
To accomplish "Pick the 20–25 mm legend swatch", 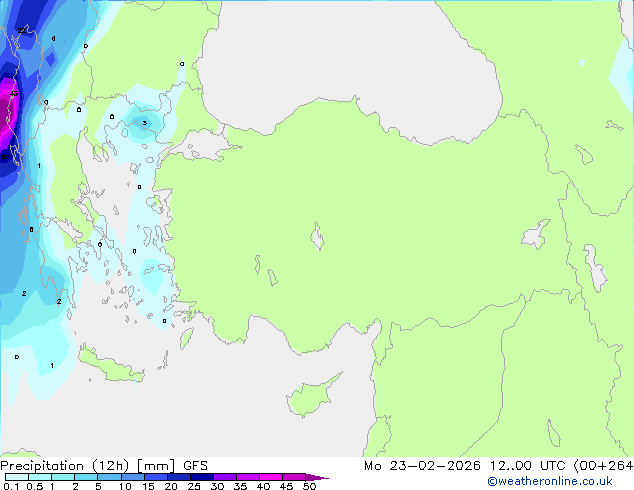I will [179, 477].
